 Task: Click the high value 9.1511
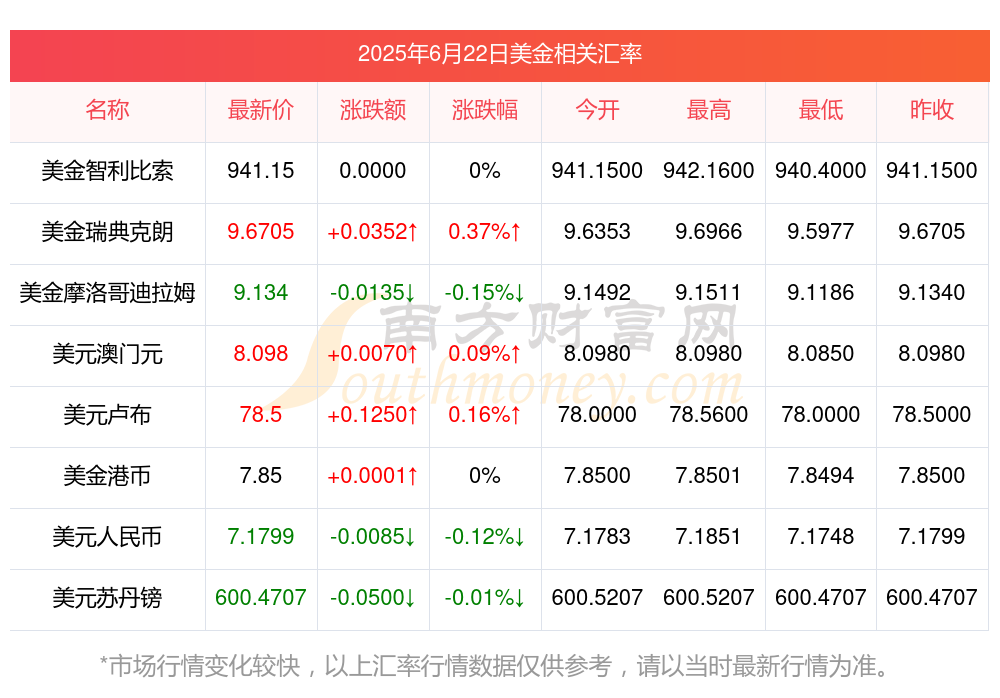[x=709, y=293]
